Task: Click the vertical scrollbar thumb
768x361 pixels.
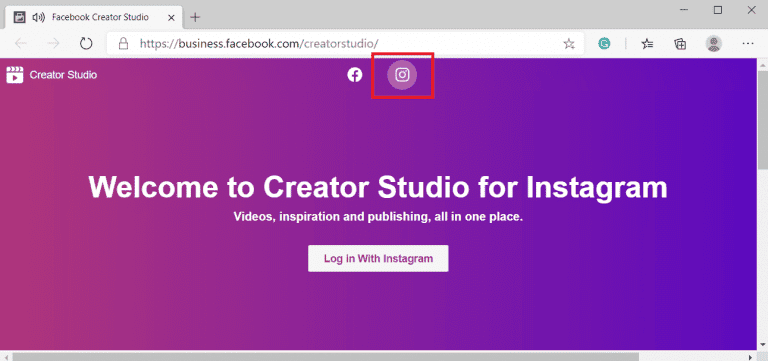Action: pos(763,120)
